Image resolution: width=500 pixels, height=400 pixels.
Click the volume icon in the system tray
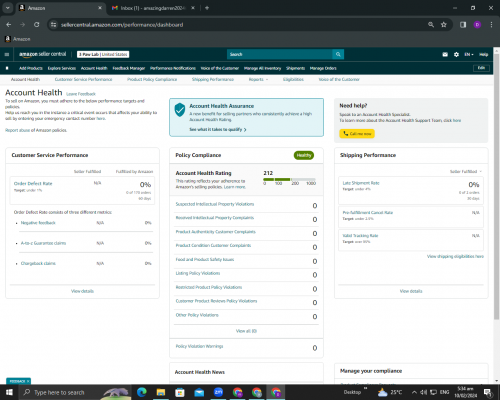(424, 392)
